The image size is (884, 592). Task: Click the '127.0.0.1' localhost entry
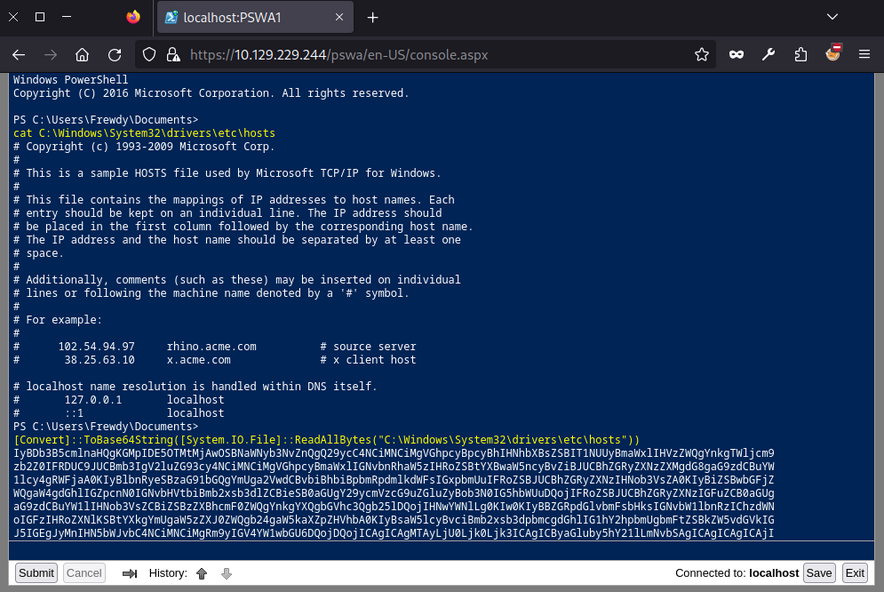pos(93,400)
